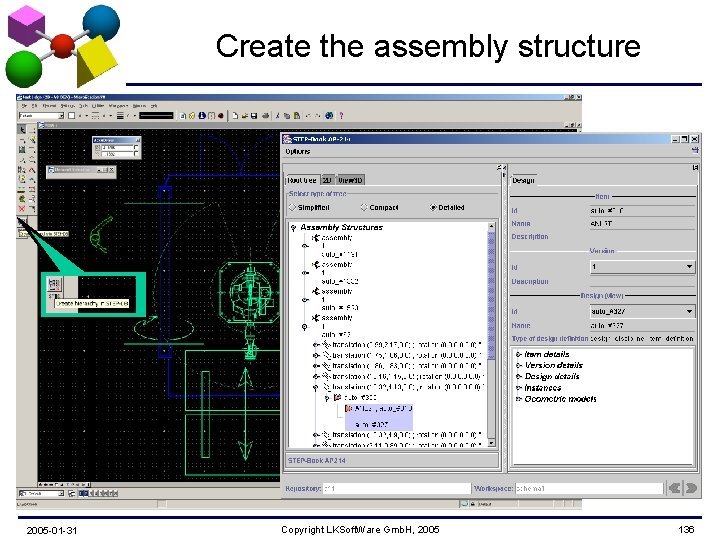Click the STEP icon in the green callout
This screenshot has width=720, height=540.
tap(54, 285)
